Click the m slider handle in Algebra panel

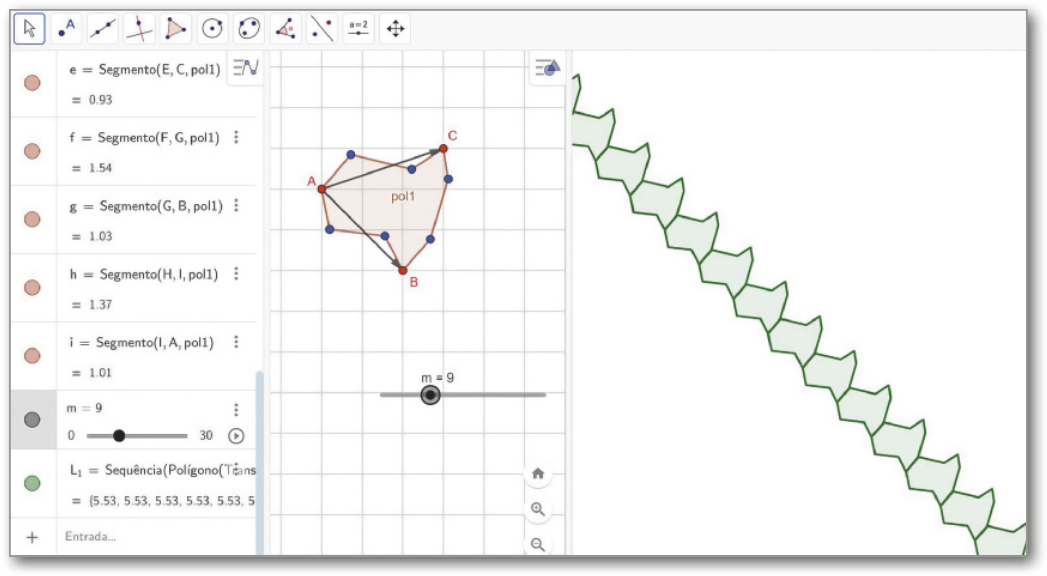pos(119,436)
